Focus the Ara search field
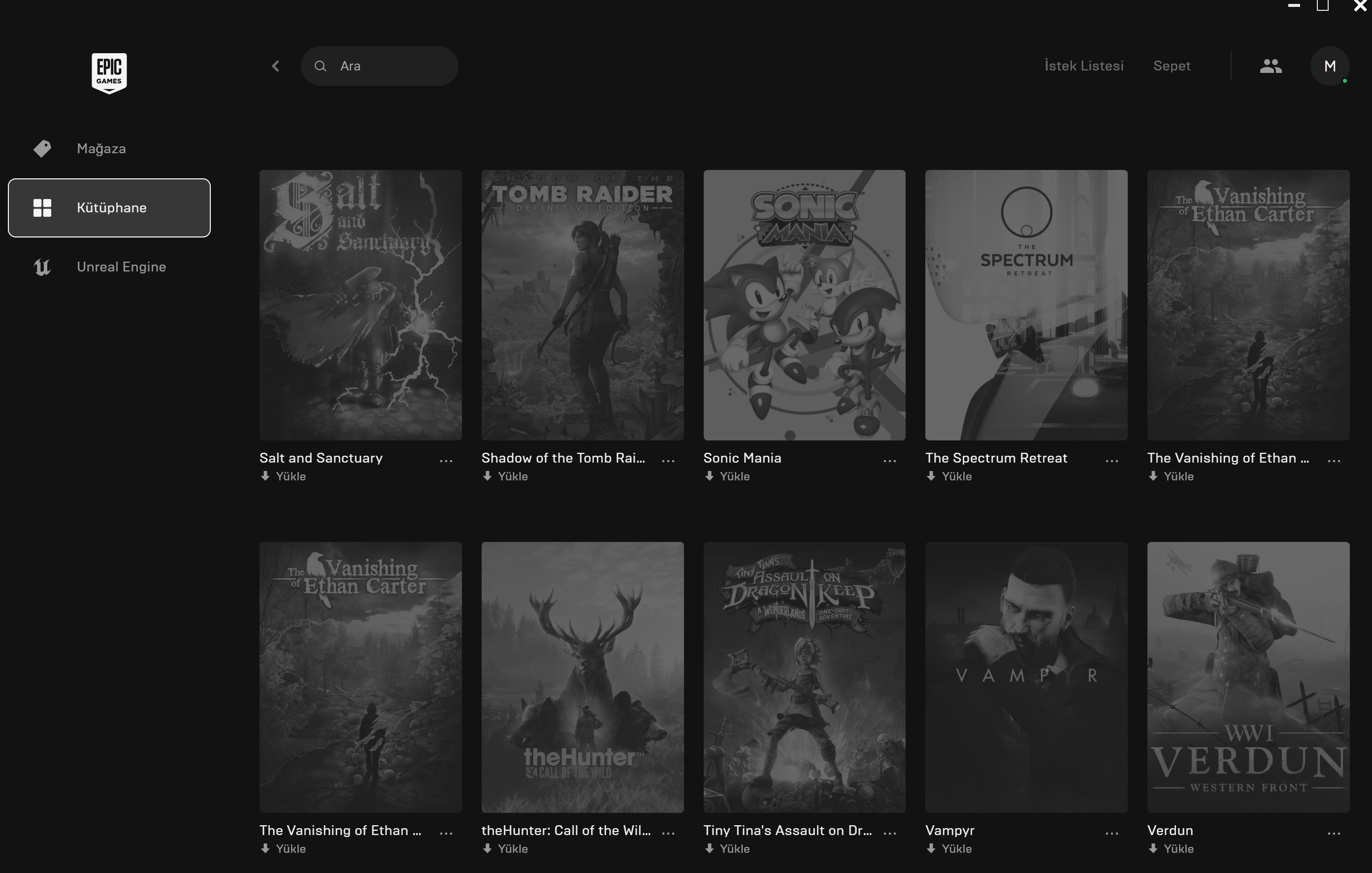The image size is (1372, 873). point(380,66)
